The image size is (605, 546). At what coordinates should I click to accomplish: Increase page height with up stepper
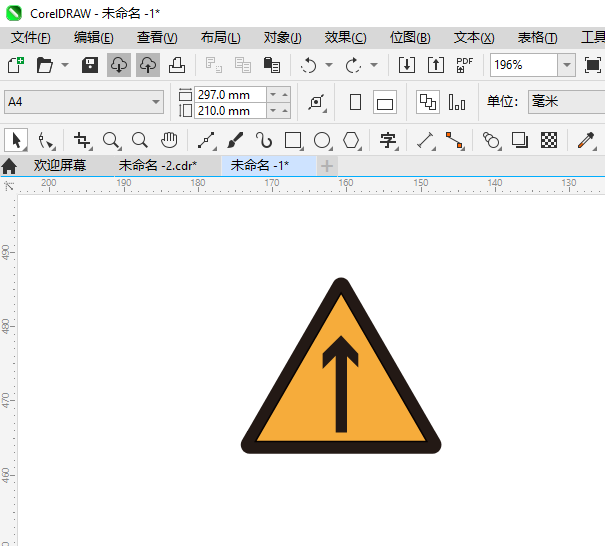coord(285,111)
